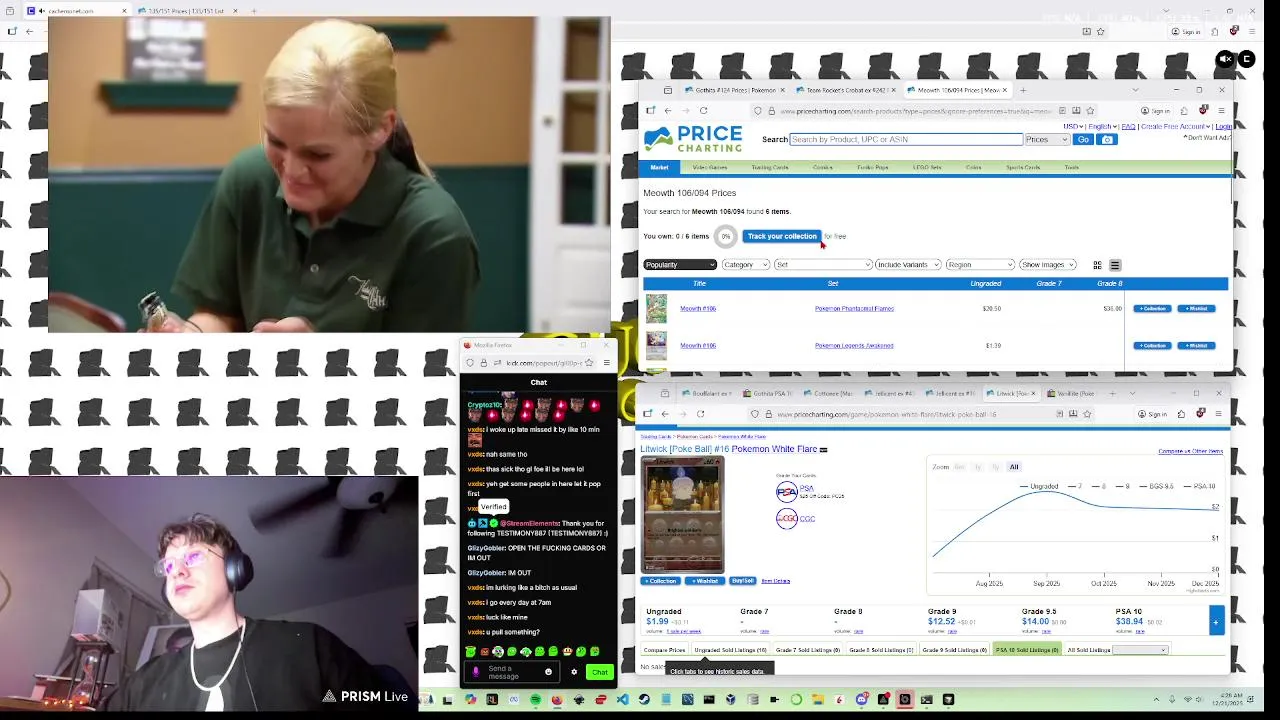Open the Compare Prices tab
This screenshot has width=1280, height=720.
[664, 650]
